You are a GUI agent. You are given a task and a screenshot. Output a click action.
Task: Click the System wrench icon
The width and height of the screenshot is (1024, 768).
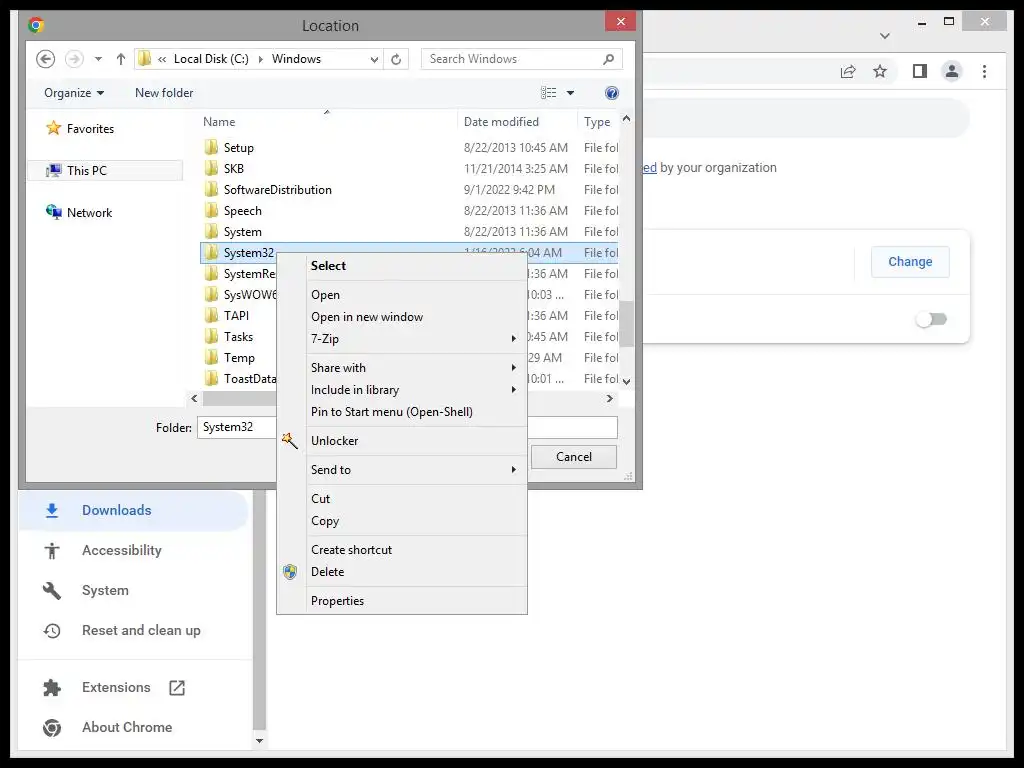[x=52, y=590]
